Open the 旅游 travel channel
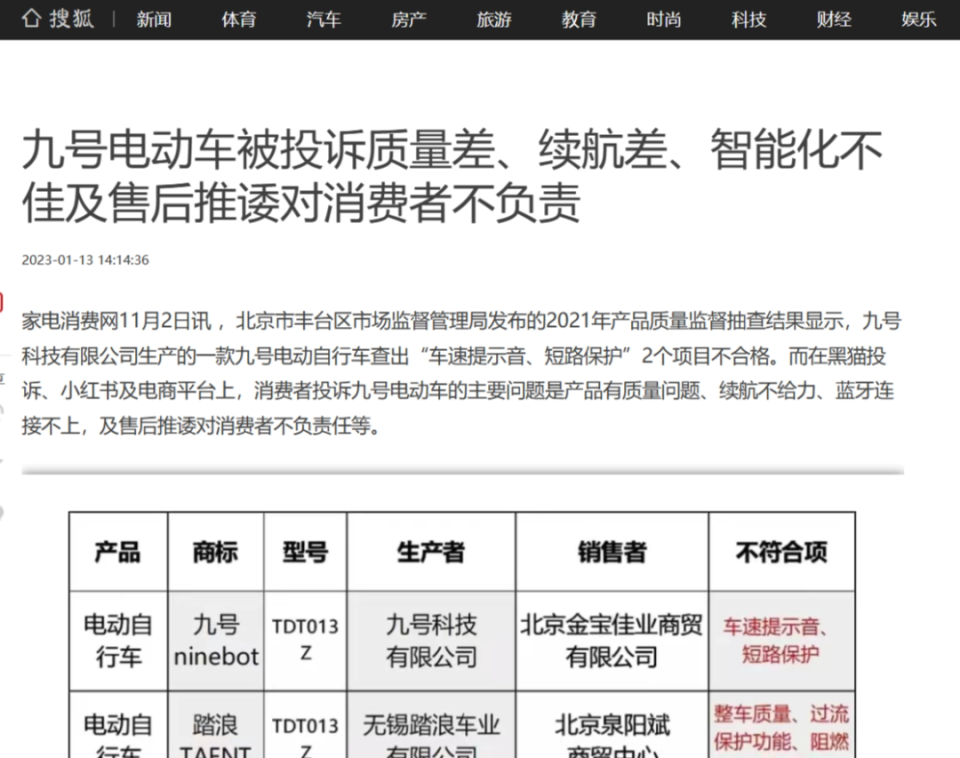Viewport: 960px width, 758px height. click(x=494, y=20)
